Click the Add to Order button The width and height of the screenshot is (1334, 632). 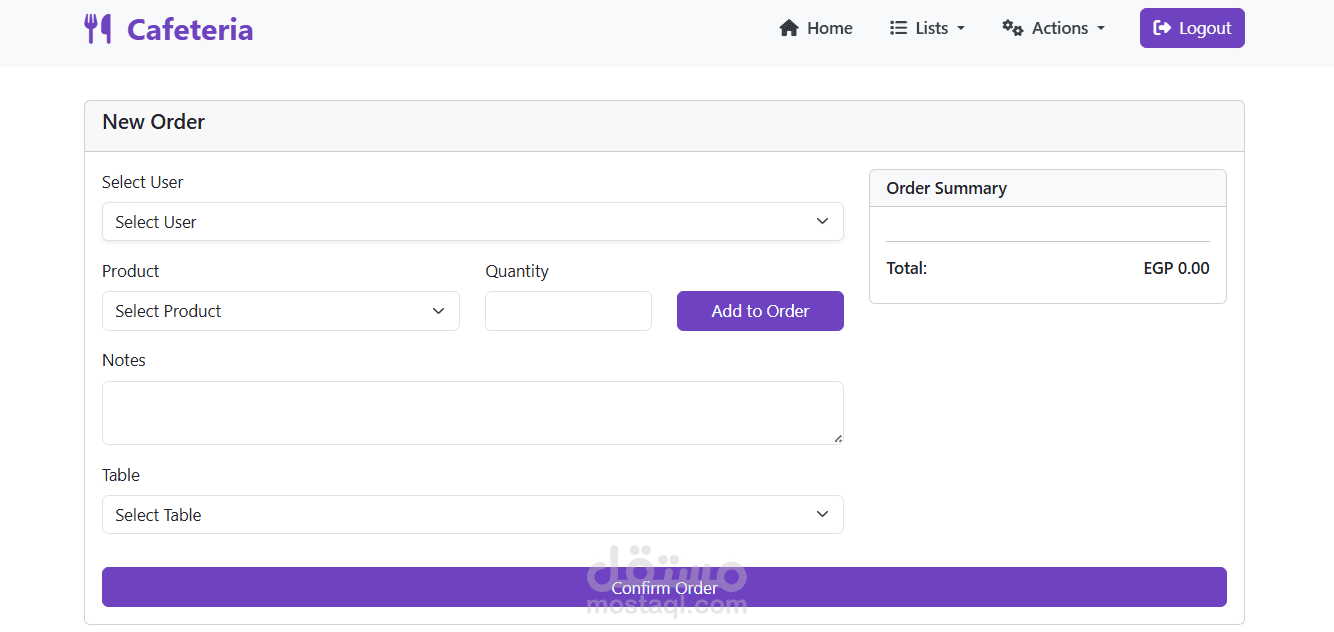tap(760, 311)
